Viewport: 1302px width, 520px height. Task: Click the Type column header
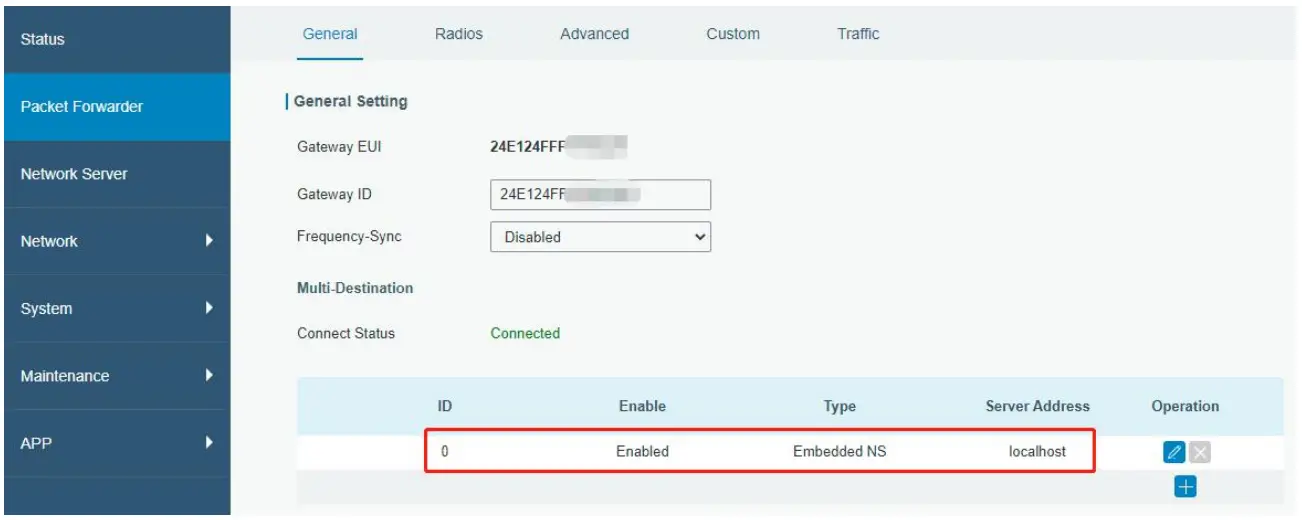tap(839, 406)
